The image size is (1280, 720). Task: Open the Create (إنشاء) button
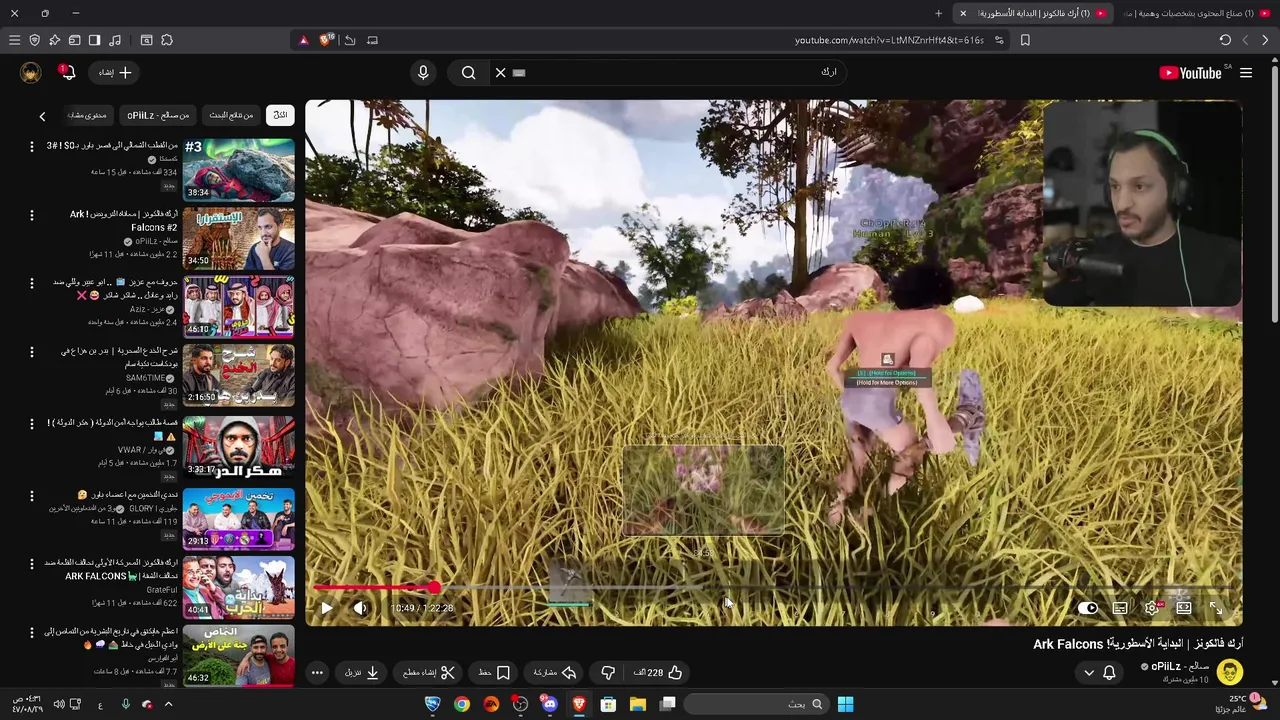pos(115,72)
